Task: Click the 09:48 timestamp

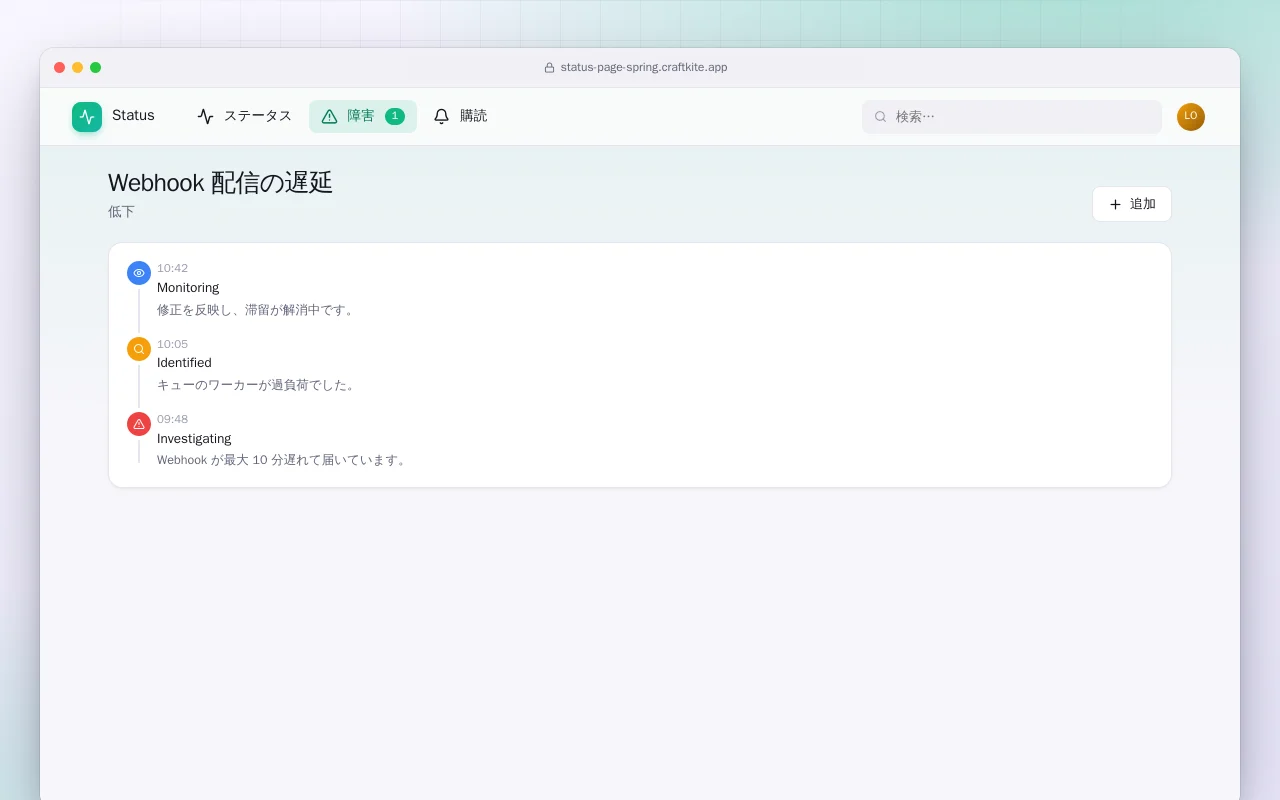Action: tap(172, 419)
